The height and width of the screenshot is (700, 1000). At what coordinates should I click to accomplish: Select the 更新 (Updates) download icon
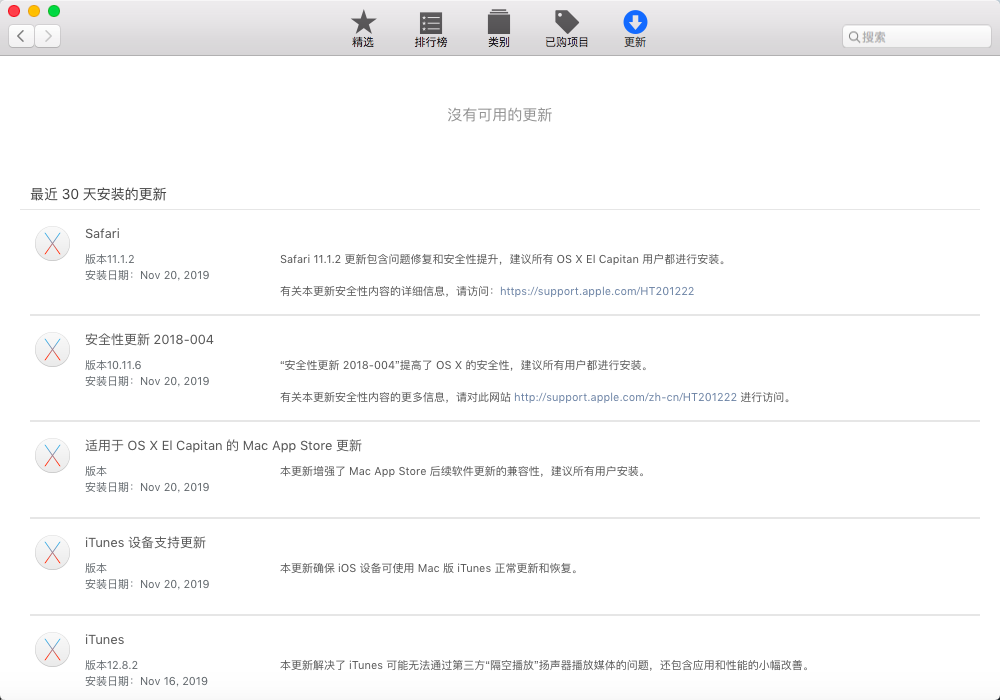tap(635, 22)
